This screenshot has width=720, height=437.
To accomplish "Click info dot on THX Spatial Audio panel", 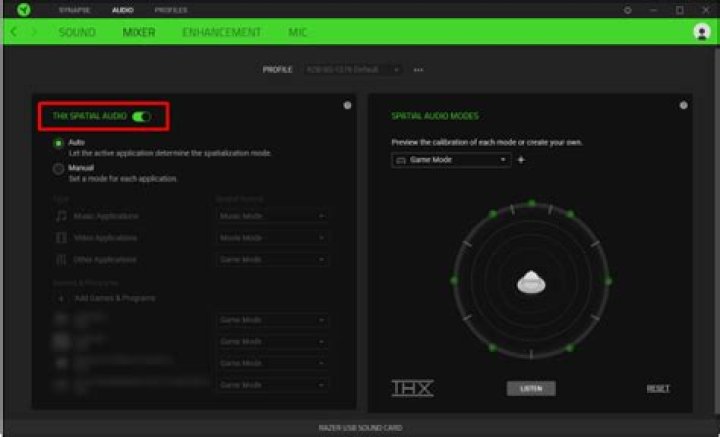I will [346, 105].
